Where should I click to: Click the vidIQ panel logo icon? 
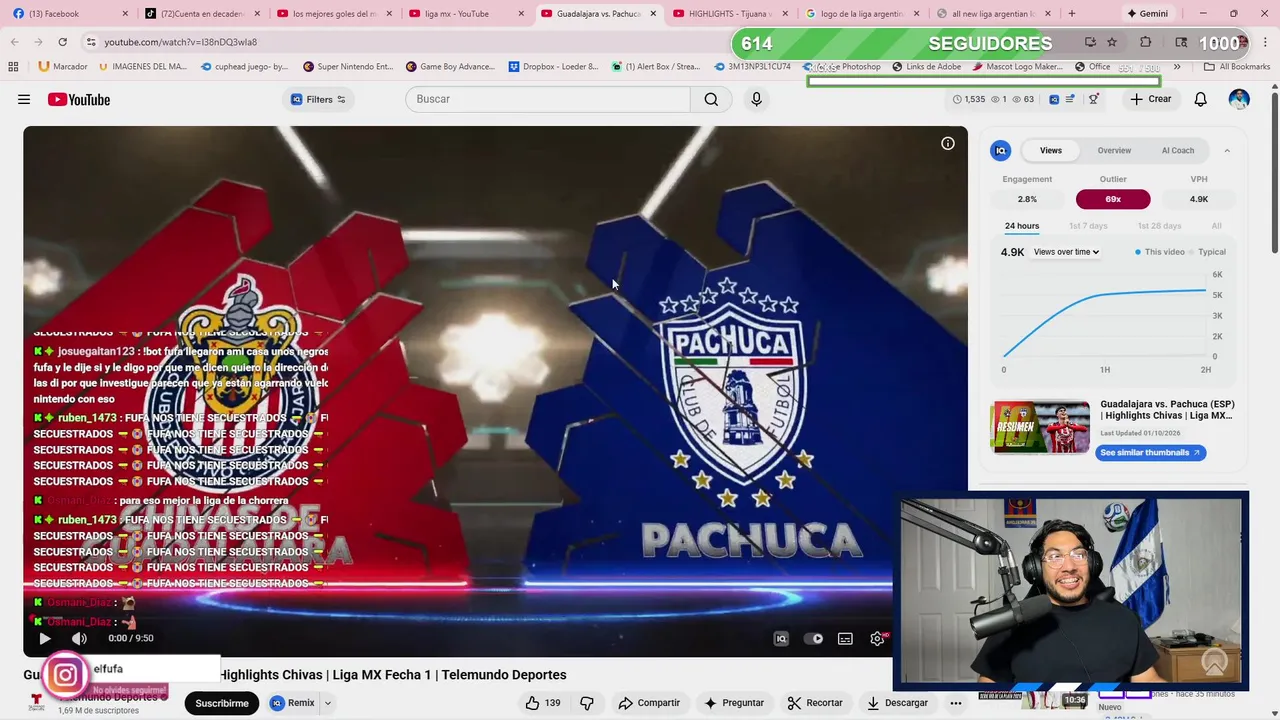coord(1001,150)
